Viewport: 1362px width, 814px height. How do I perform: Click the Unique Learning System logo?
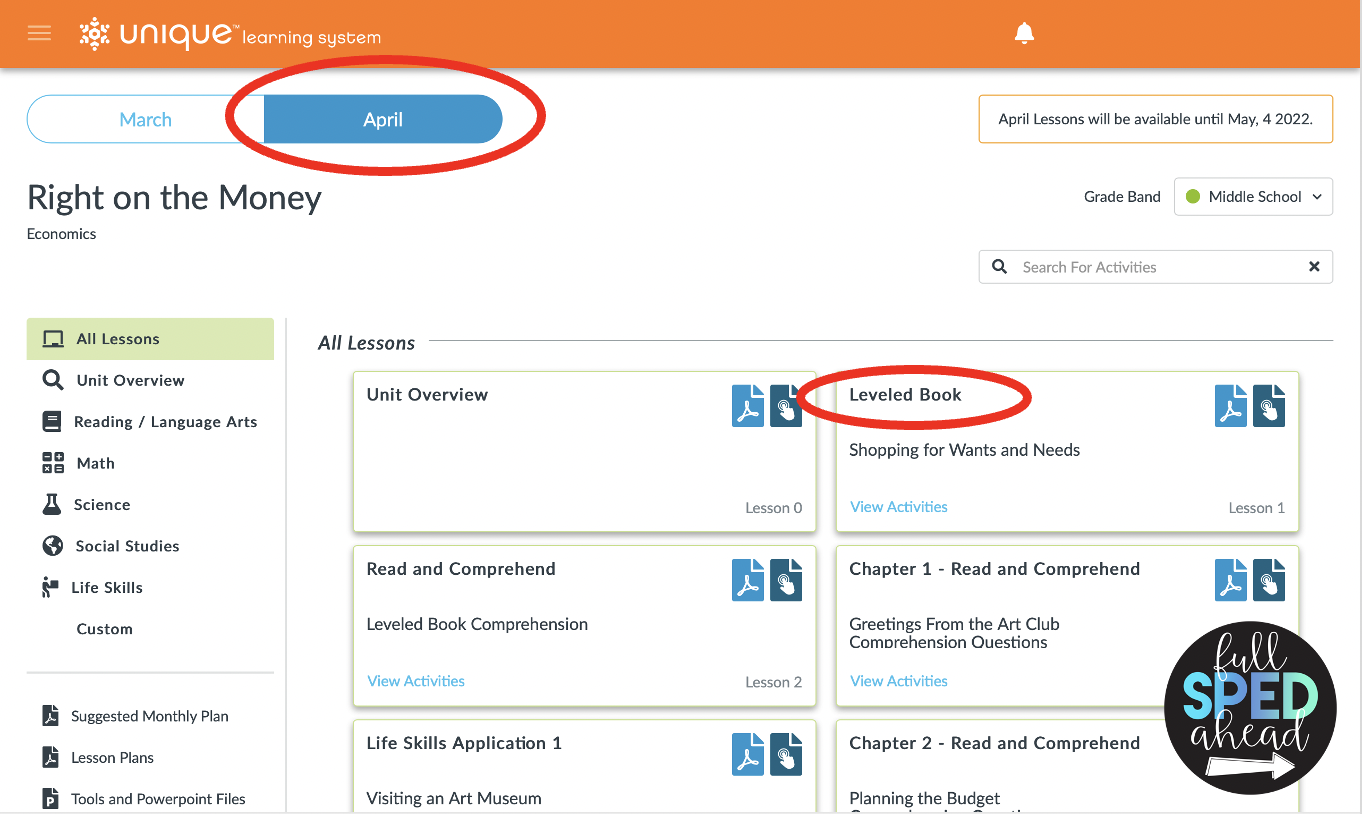230,33
